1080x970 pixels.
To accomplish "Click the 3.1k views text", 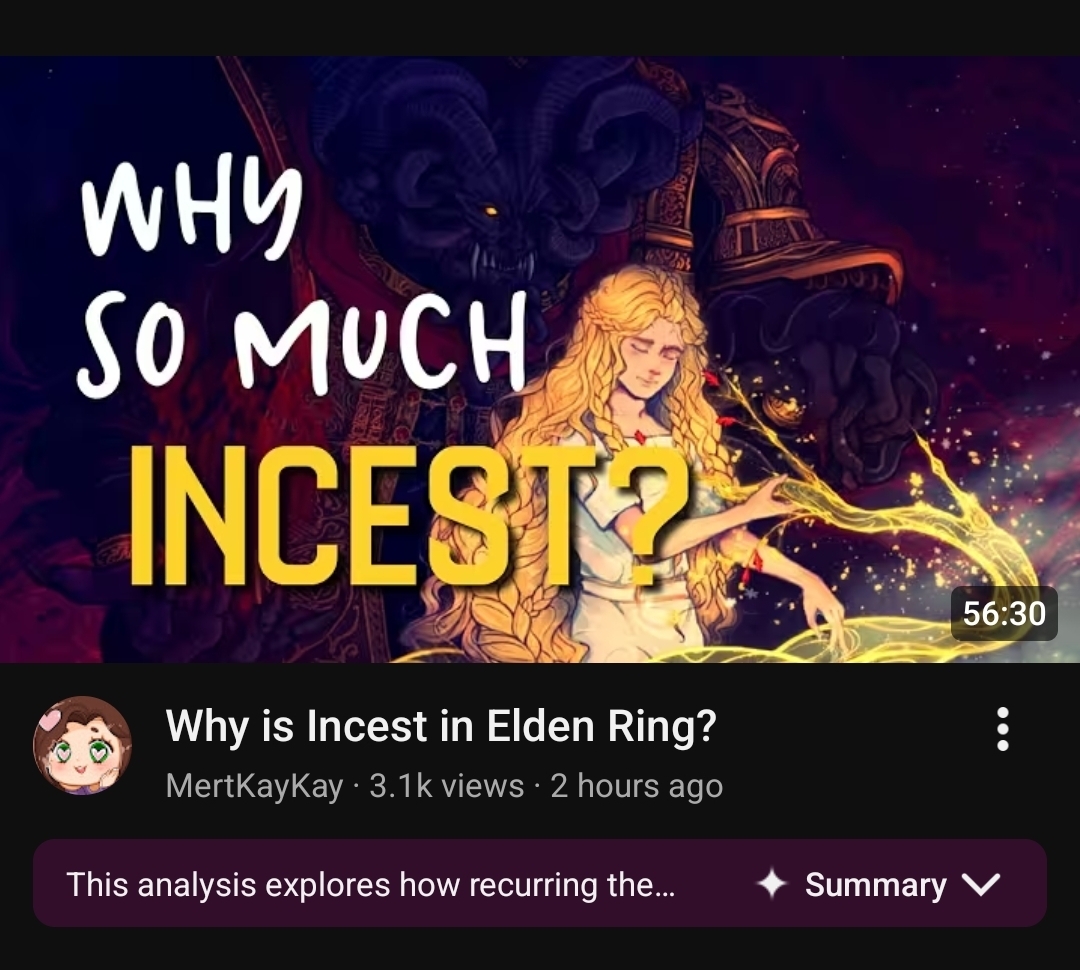I will 446,786.
